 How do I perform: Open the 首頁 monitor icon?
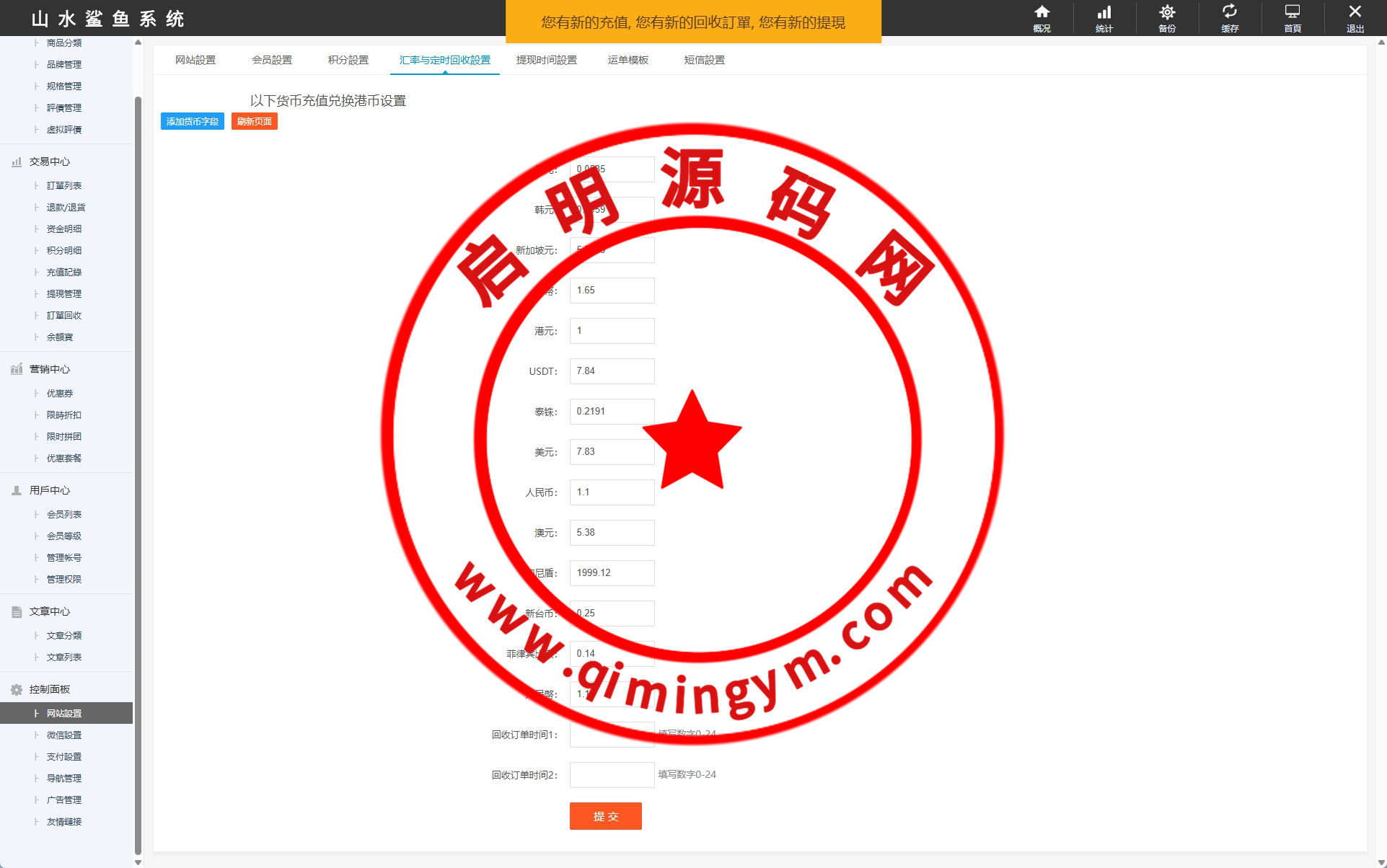pyautogui.click(x=1293, y=12)
